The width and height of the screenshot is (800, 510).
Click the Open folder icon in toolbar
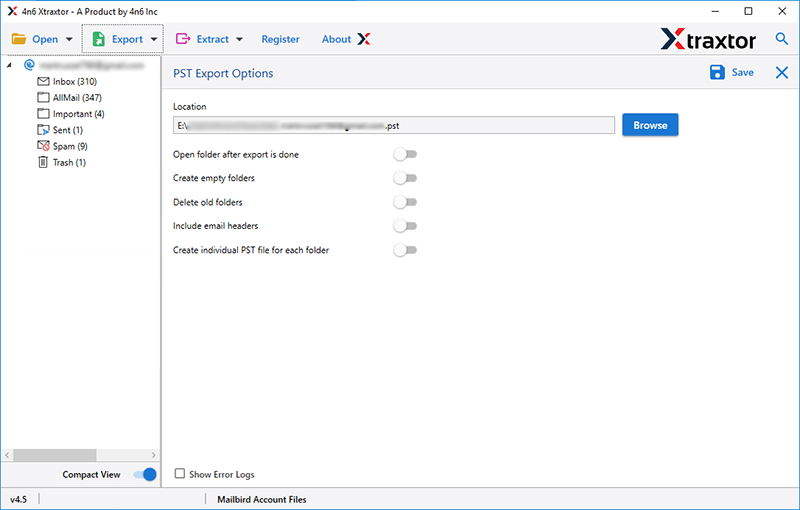point(19,39)
